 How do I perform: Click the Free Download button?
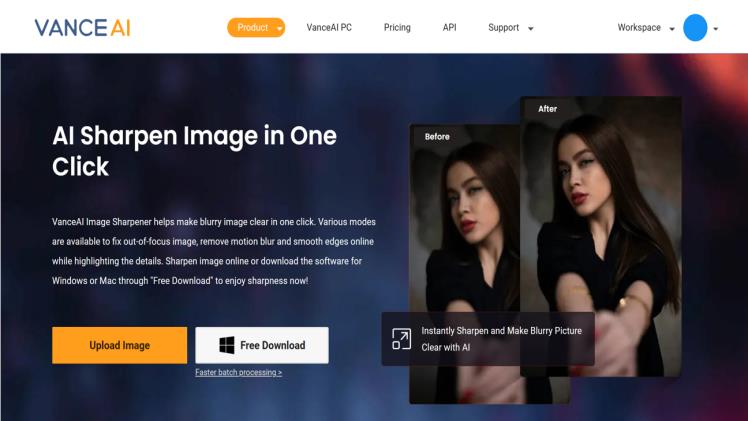point(262,345)
